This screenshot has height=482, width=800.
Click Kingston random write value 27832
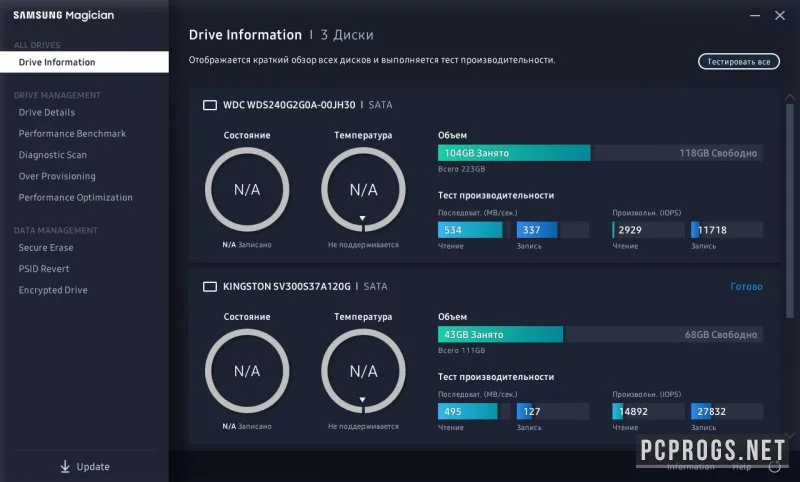[711, 412]
